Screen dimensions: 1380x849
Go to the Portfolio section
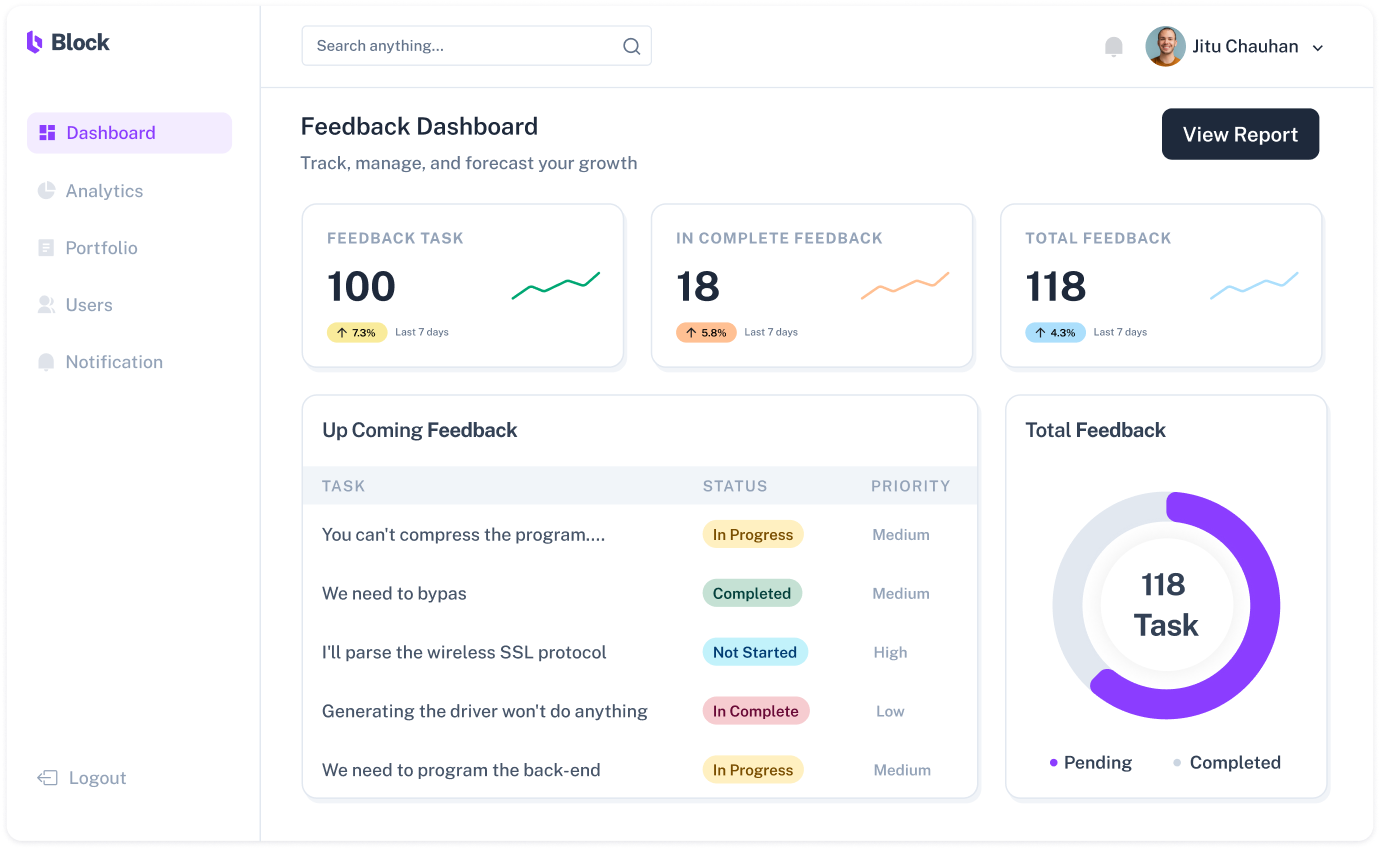(101, 248)
